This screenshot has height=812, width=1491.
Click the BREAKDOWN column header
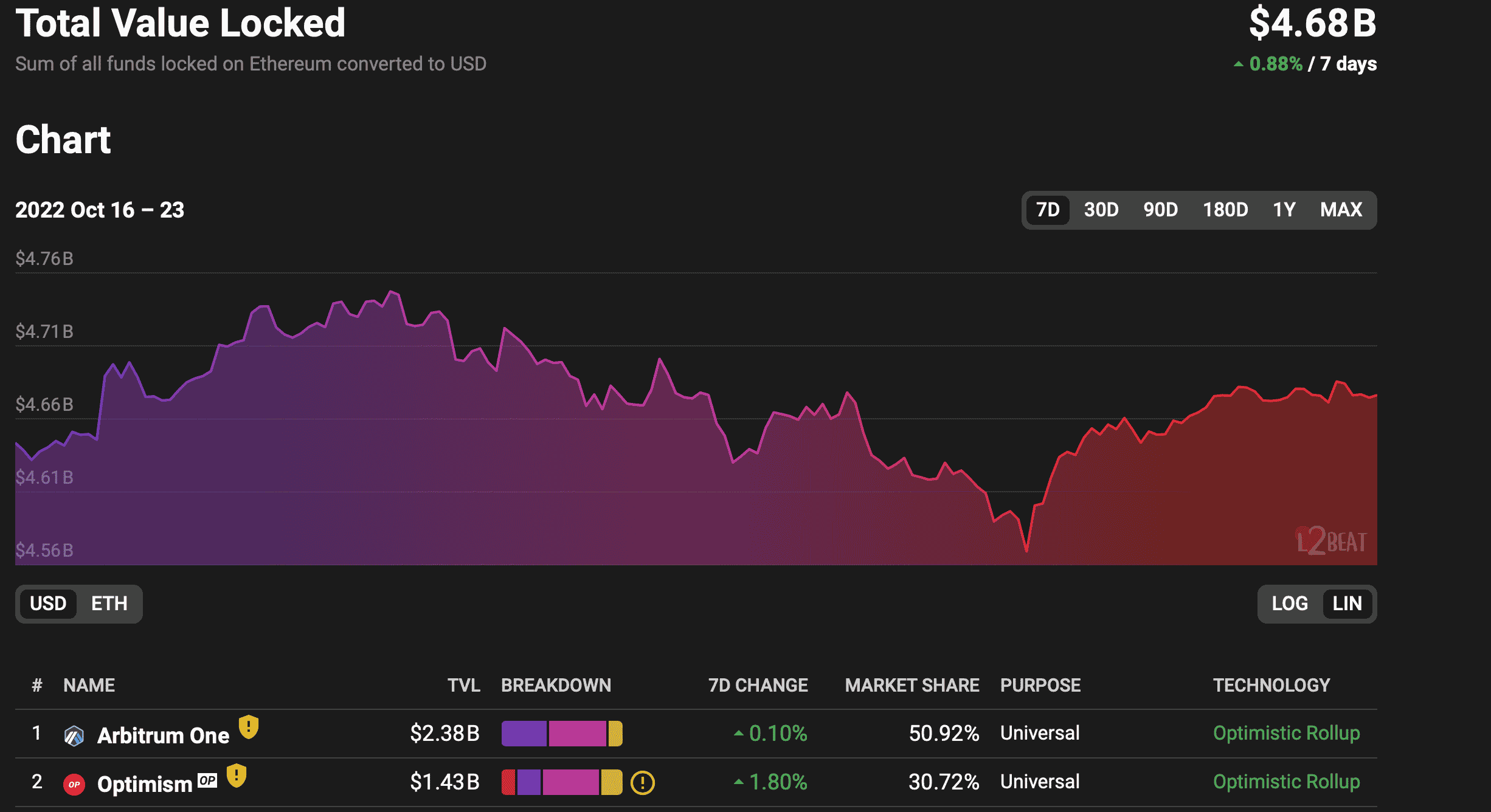click(556, 686)
